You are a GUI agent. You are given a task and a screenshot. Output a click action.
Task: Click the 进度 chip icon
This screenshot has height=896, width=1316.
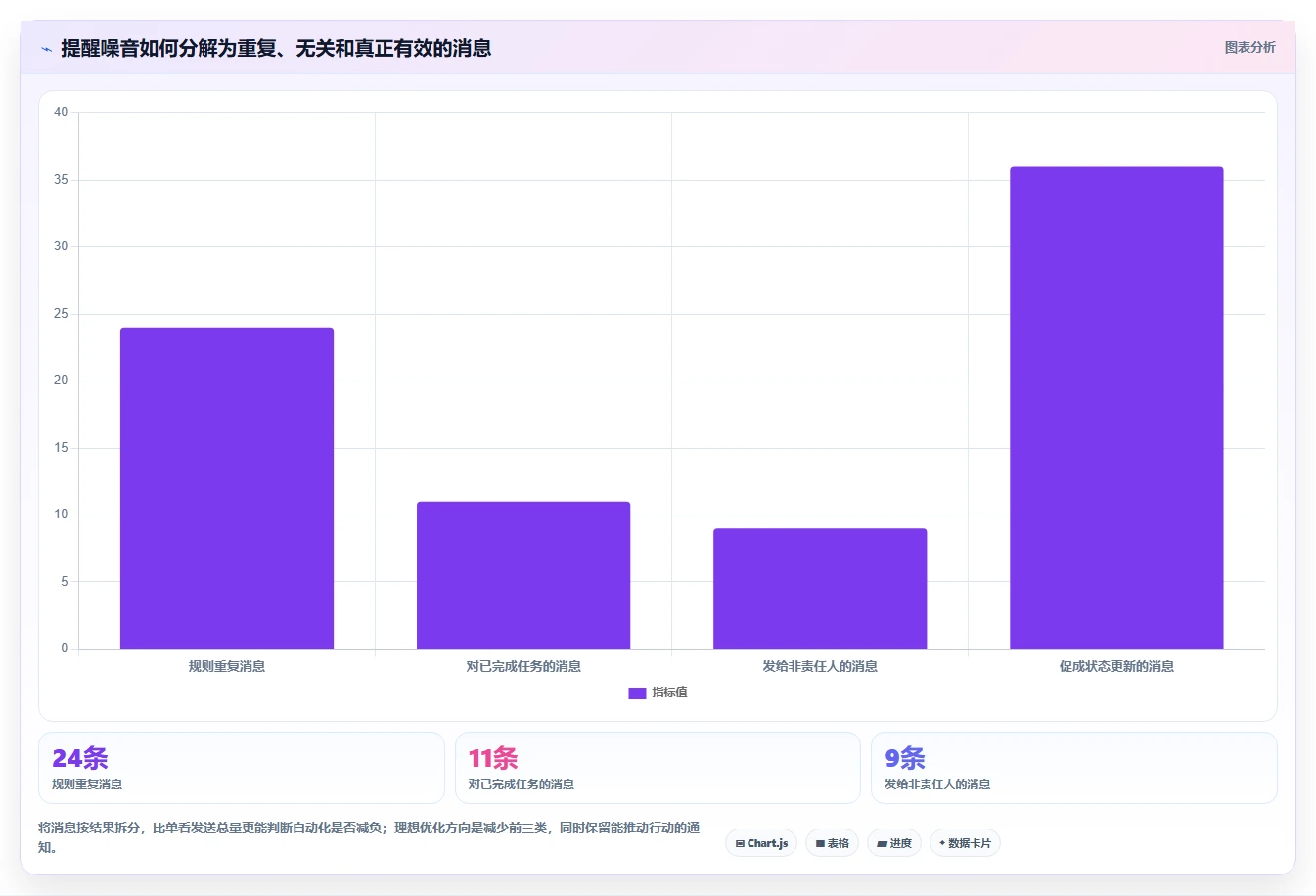(x=882, y=843)
